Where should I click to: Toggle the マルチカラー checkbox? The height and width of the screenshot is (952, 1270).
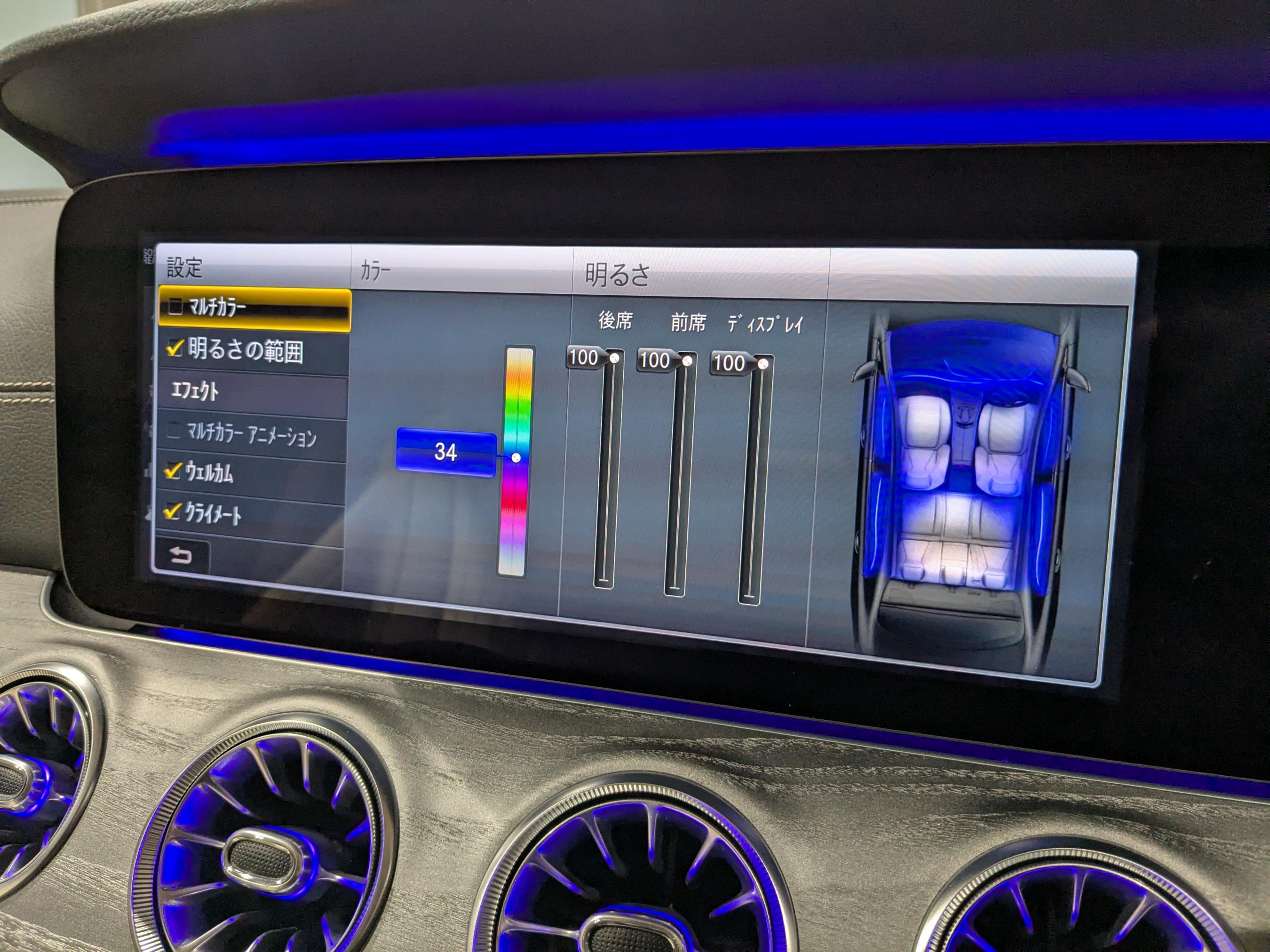coord(175,307)
